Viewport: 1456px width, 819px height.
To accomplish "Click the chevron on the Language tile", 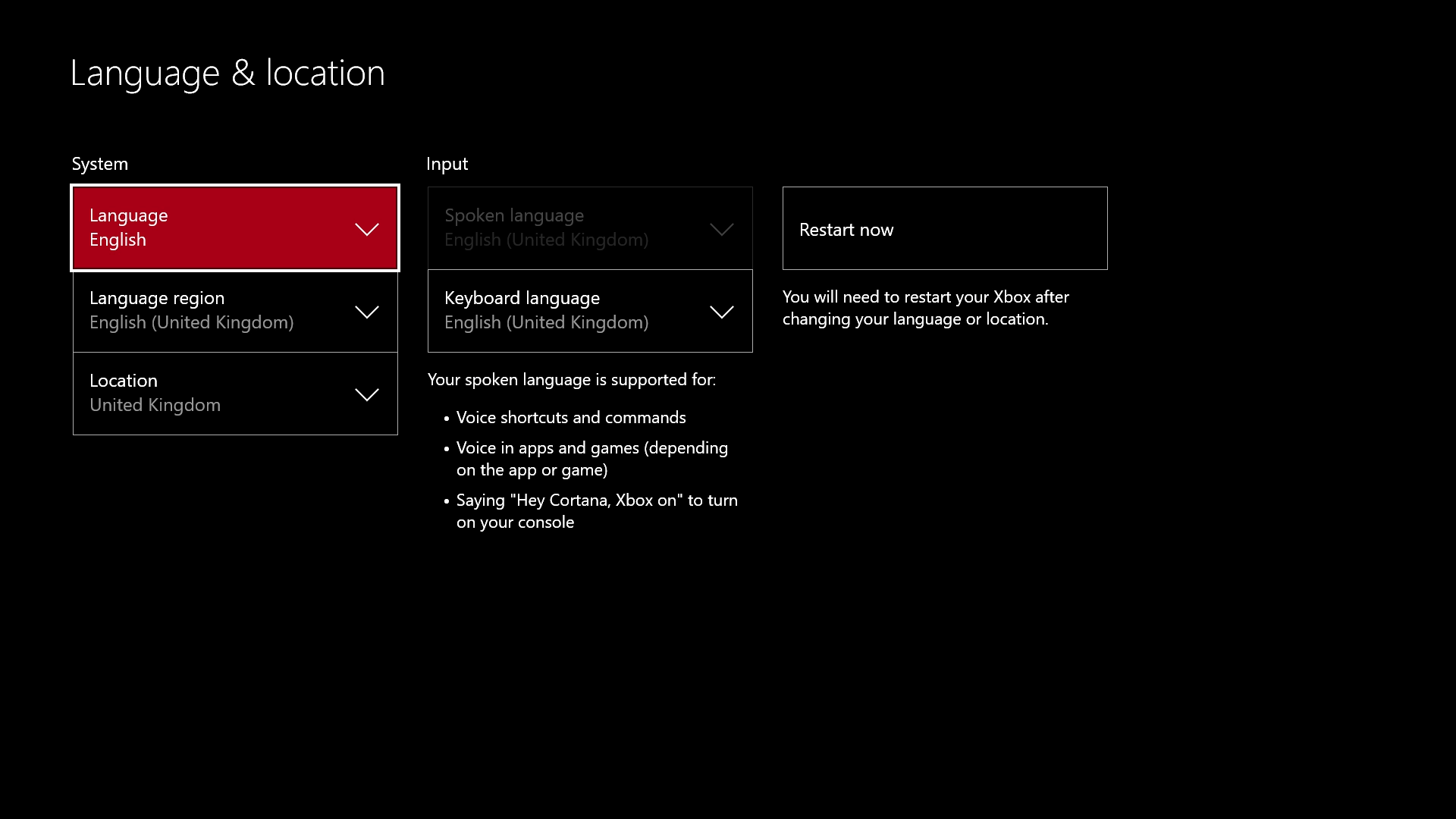I will 367,228.
